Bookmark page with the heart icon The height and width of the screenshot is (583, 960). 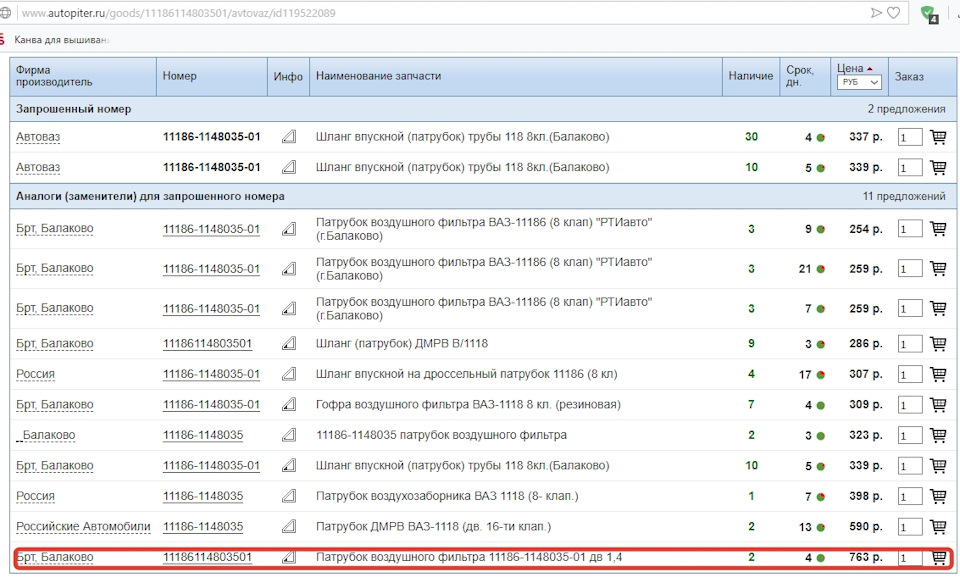tap(894, 13)
